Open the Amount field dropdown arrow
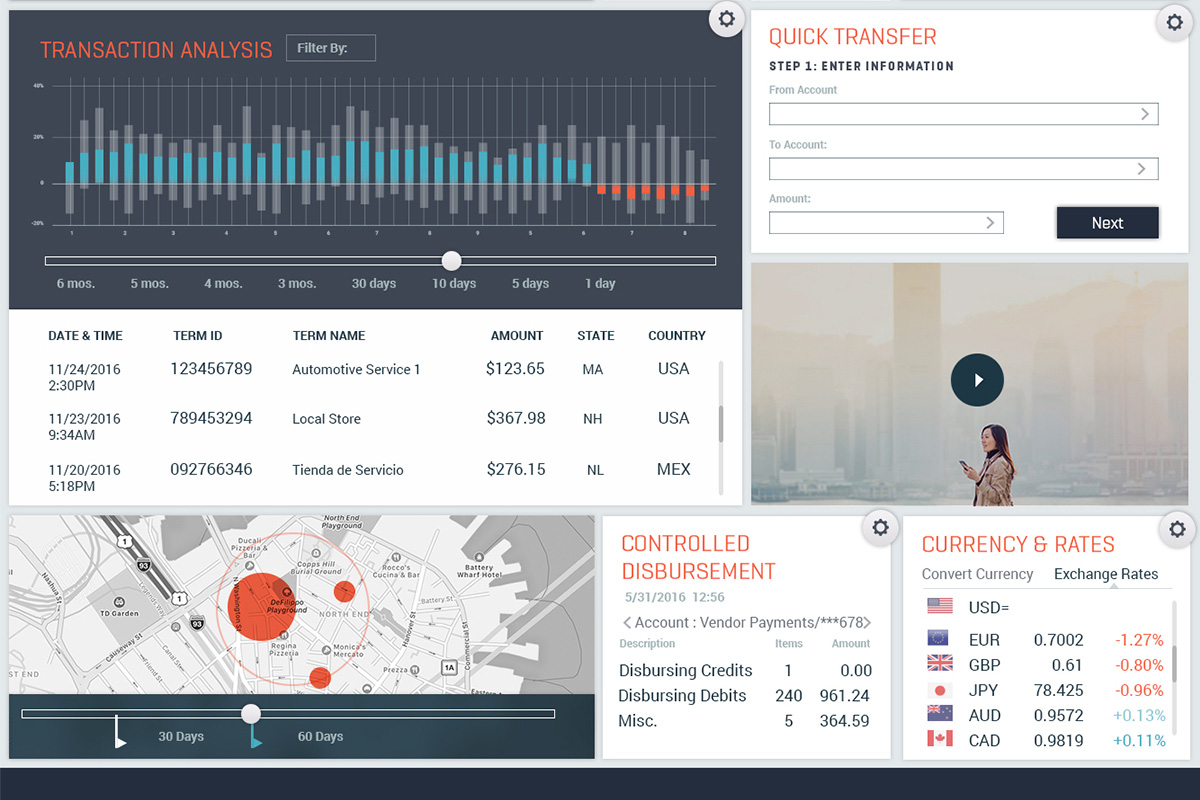 [990, 223]
